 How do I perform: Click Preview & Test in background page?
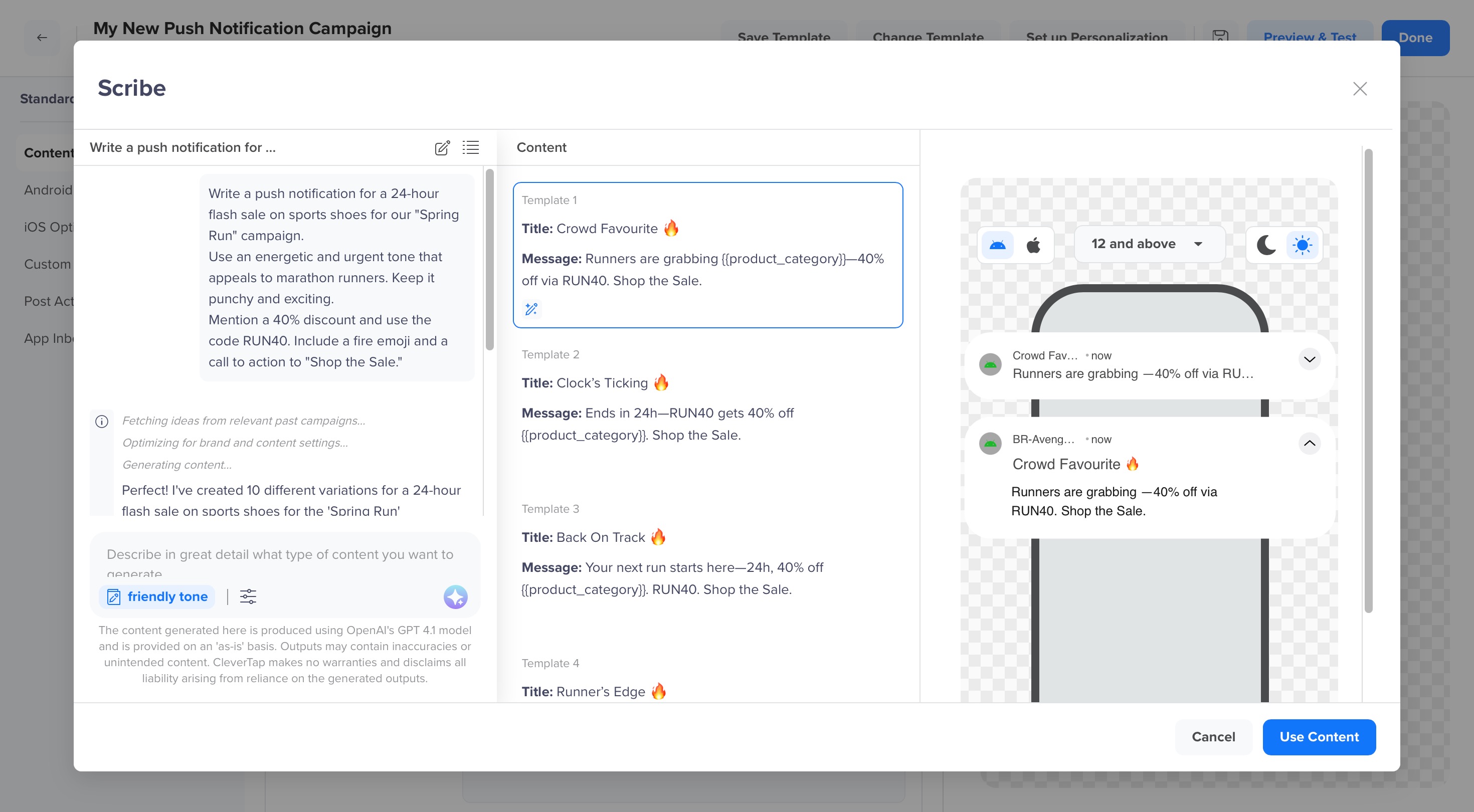1309,38
